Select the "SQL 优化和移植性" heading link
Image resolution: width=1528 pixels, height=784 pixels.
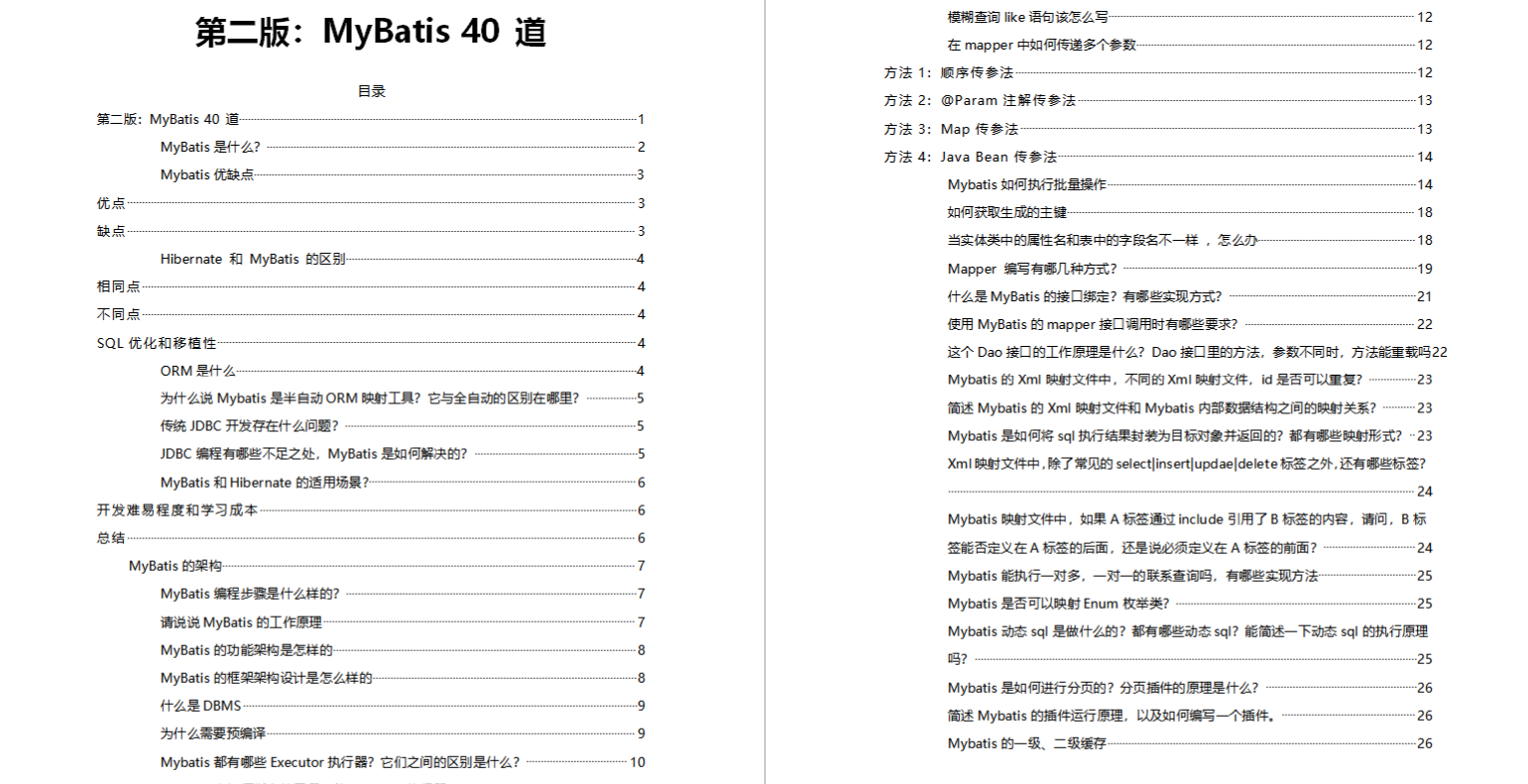[x=155, y=343]
